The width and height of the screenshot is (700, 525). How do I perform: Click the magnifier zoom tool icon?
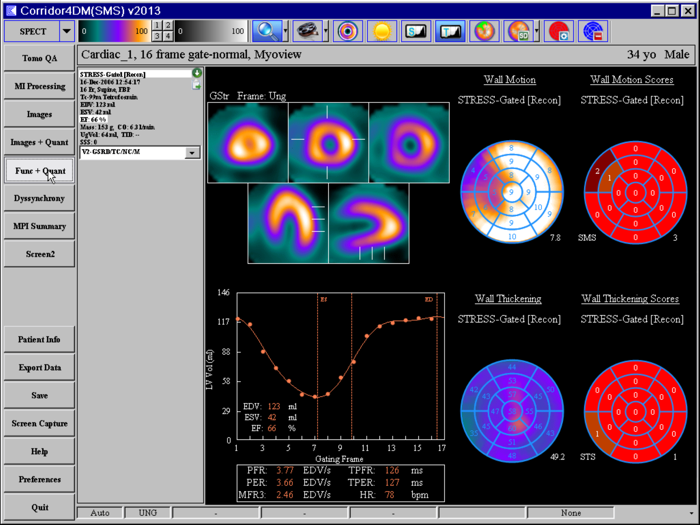pos(267,31)
